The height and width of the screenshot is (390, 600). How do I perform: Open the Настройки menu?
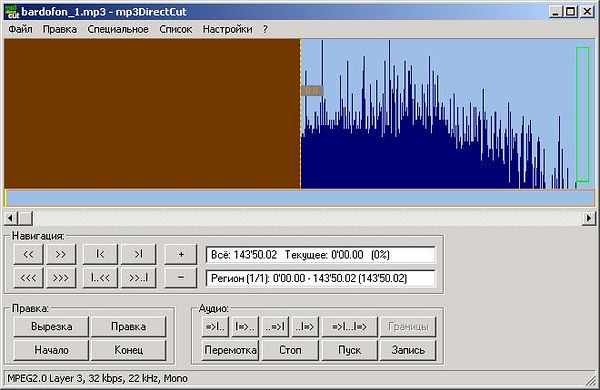point(227,29)
